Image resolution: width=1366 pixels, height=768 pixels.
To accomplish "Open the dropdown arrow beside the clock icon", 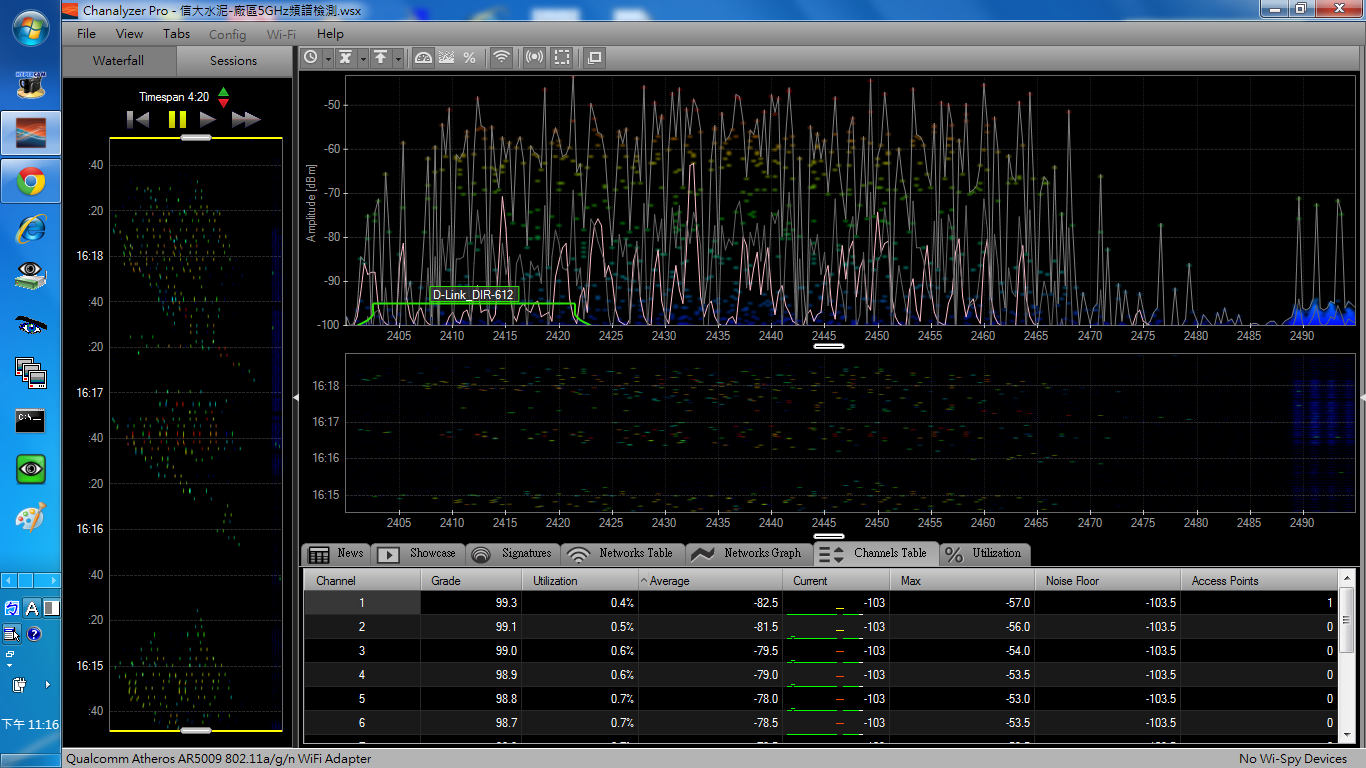I will tap(327, 59).
